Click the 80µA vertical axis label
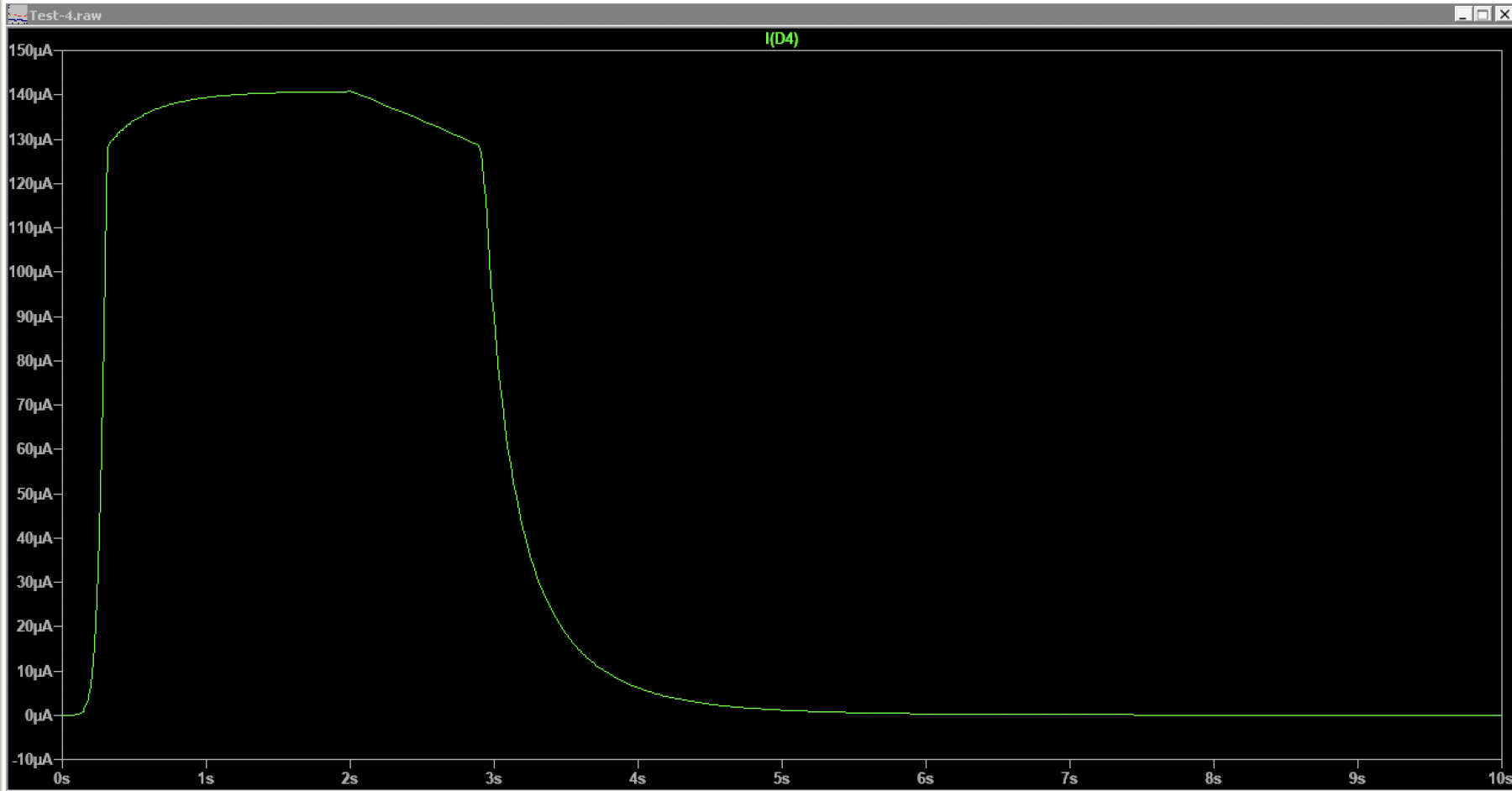This screenshot has width=1512, height=791. click(34, 361)
